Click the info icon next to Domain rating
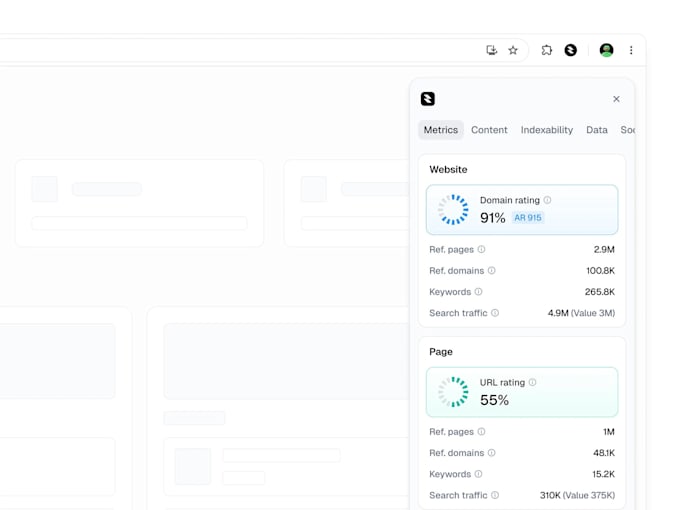The height and width of the screenshot is (510, 680). click(547, 200)
